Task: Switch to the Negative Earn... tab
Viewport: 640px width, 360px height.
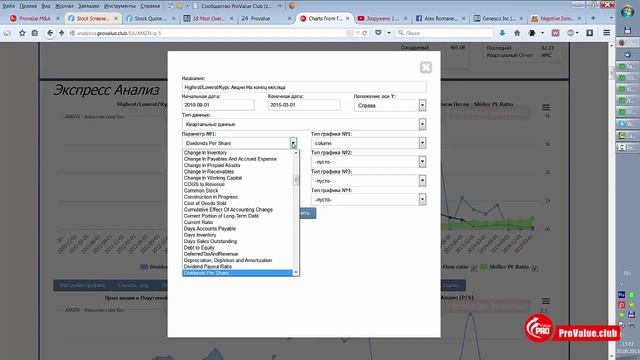Action: 556,18
